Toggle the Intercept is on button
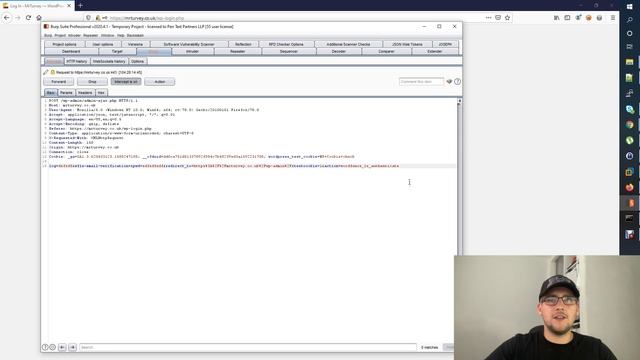Viewport: 640px width, 360px height. (126, 82)
